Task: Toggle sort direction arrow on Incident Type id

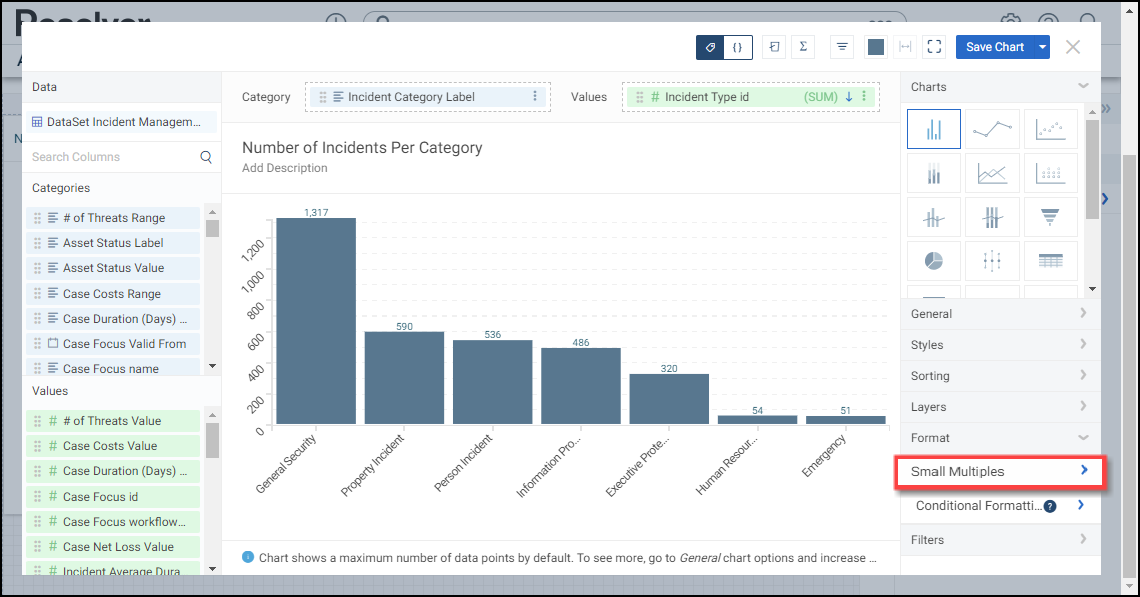Action: point(849,97)
